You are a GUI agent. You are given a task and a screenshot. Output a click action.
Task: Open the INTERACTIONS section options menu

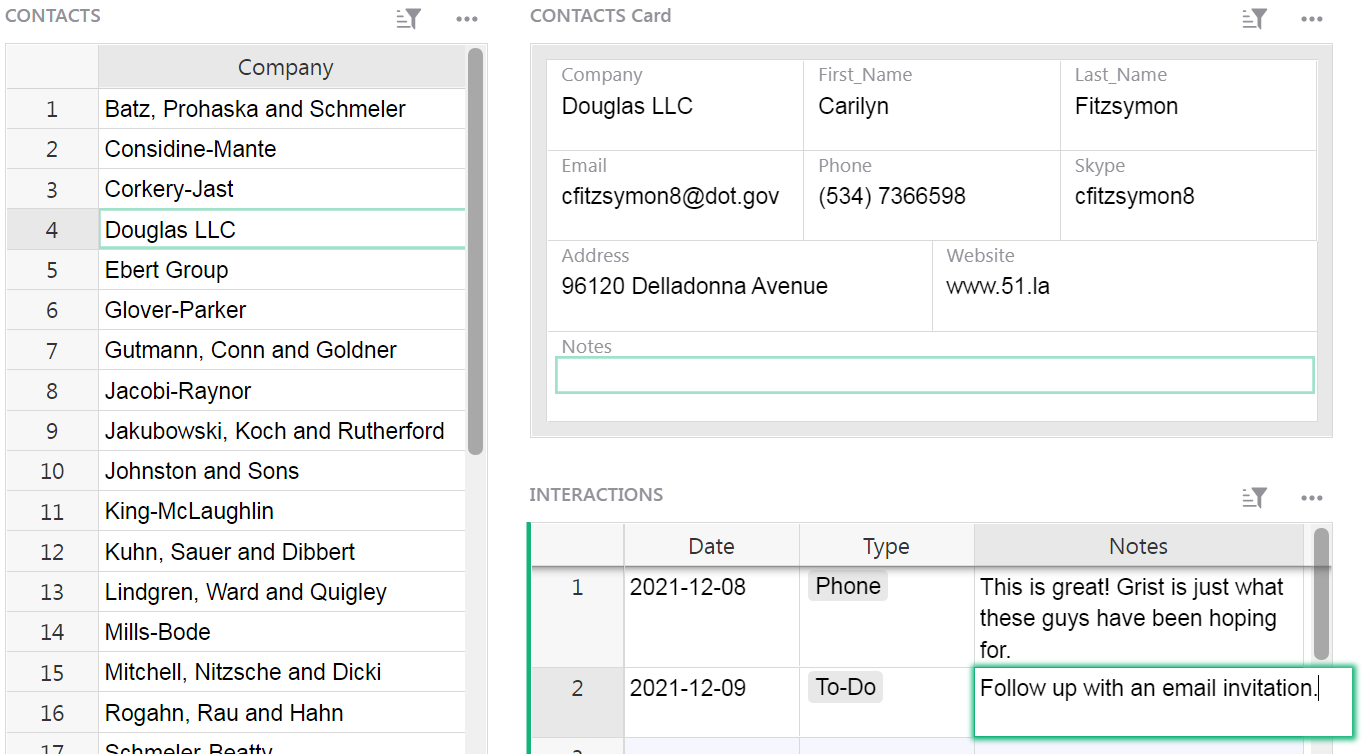point(1312,497)
